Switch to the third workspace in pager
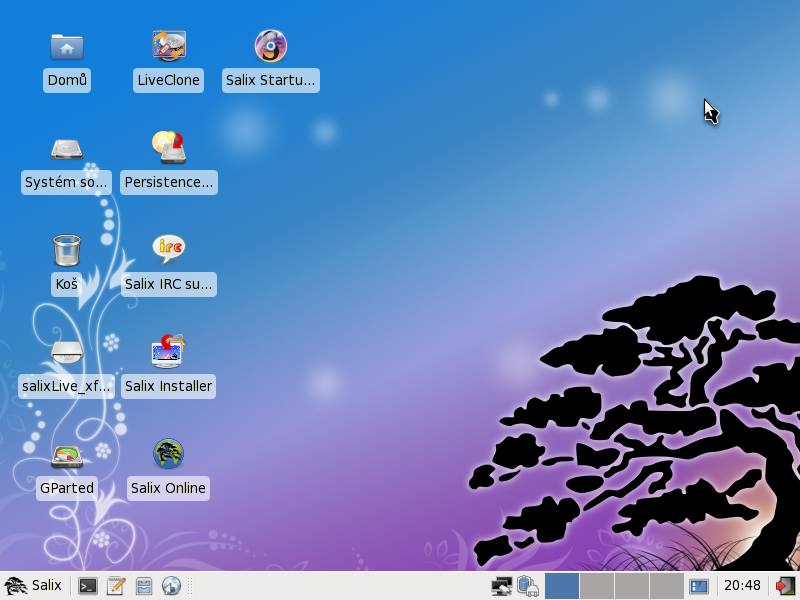 click(632, 586)
